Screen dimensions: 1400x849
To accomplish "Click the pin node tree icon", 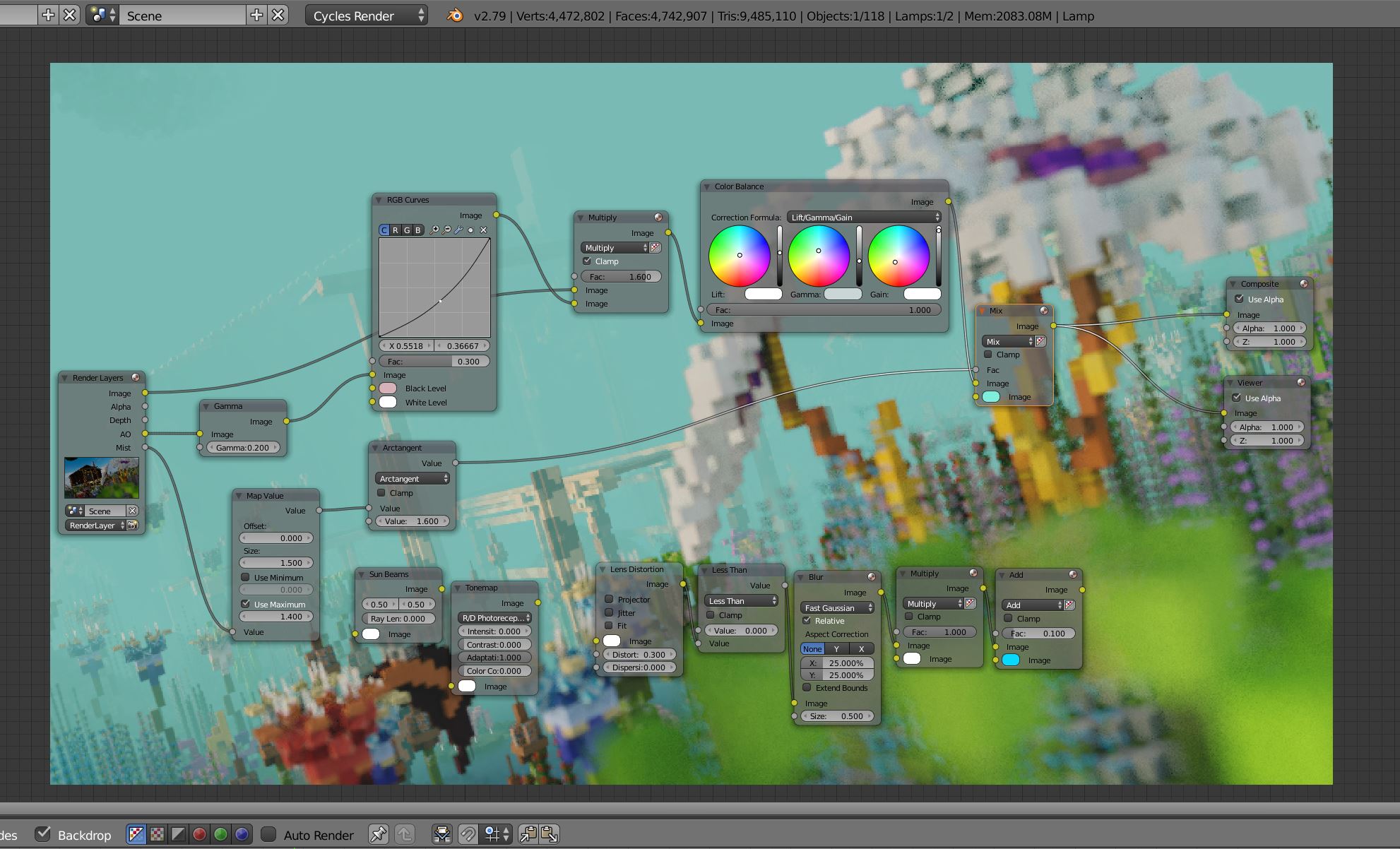I will (x=379, y=834).
